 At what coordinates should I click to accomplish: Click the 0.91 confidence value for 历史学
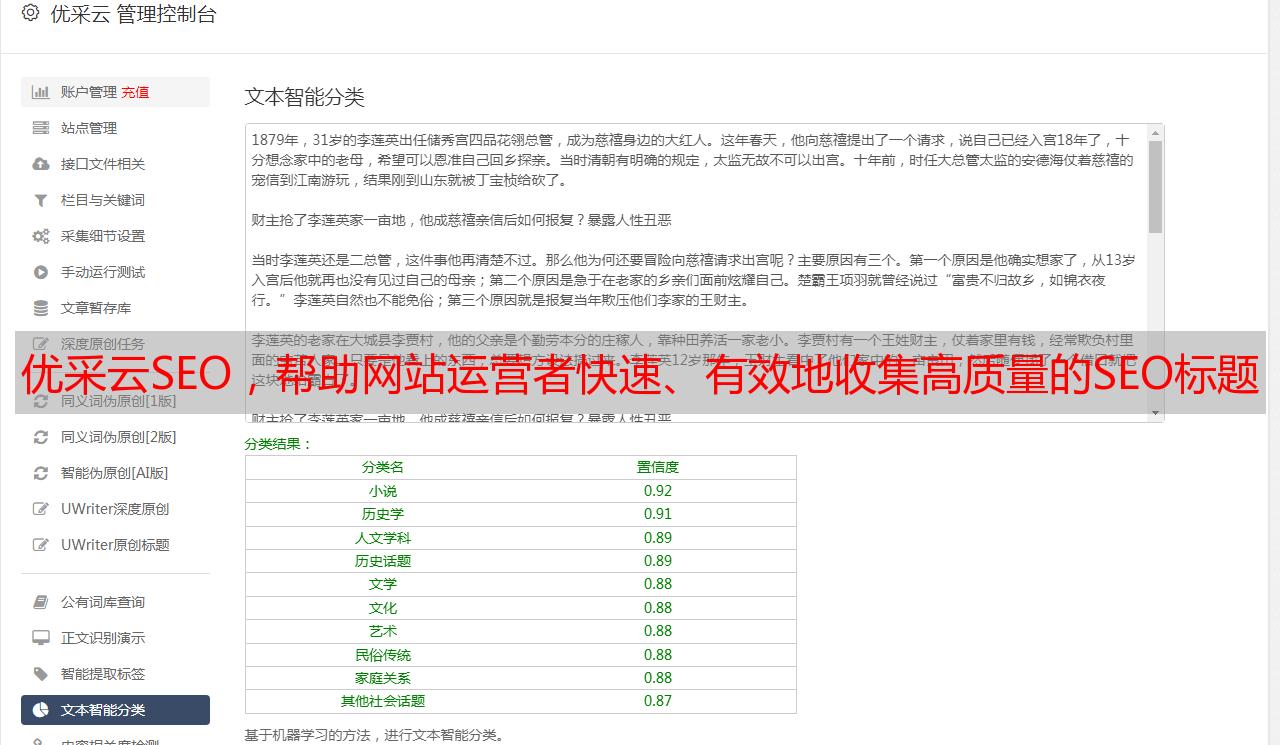(658, 514)
